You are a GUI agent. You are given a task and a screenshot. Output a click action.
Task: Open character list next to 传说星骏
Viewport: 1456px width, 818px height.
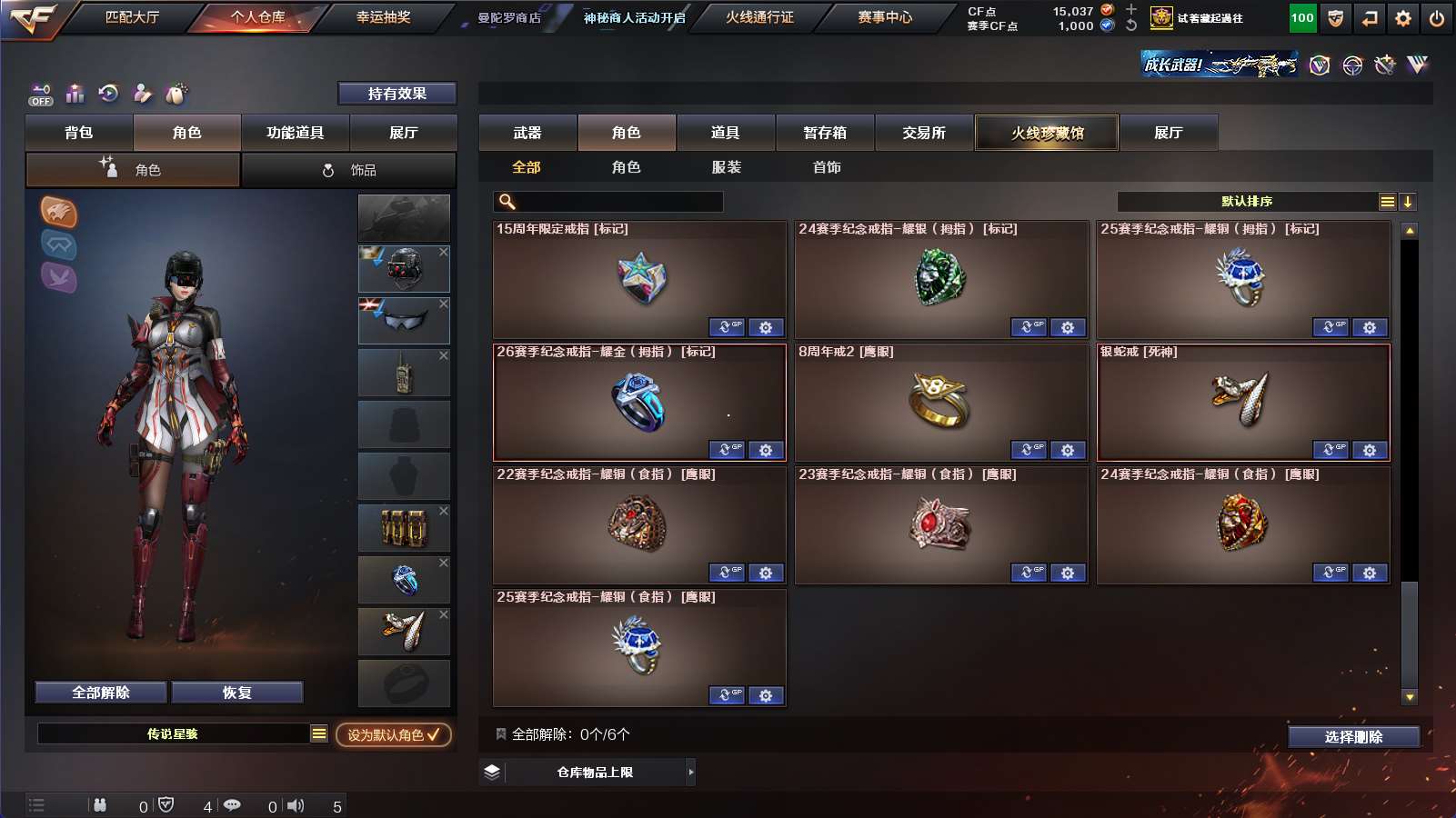click(x=319, y=733)
